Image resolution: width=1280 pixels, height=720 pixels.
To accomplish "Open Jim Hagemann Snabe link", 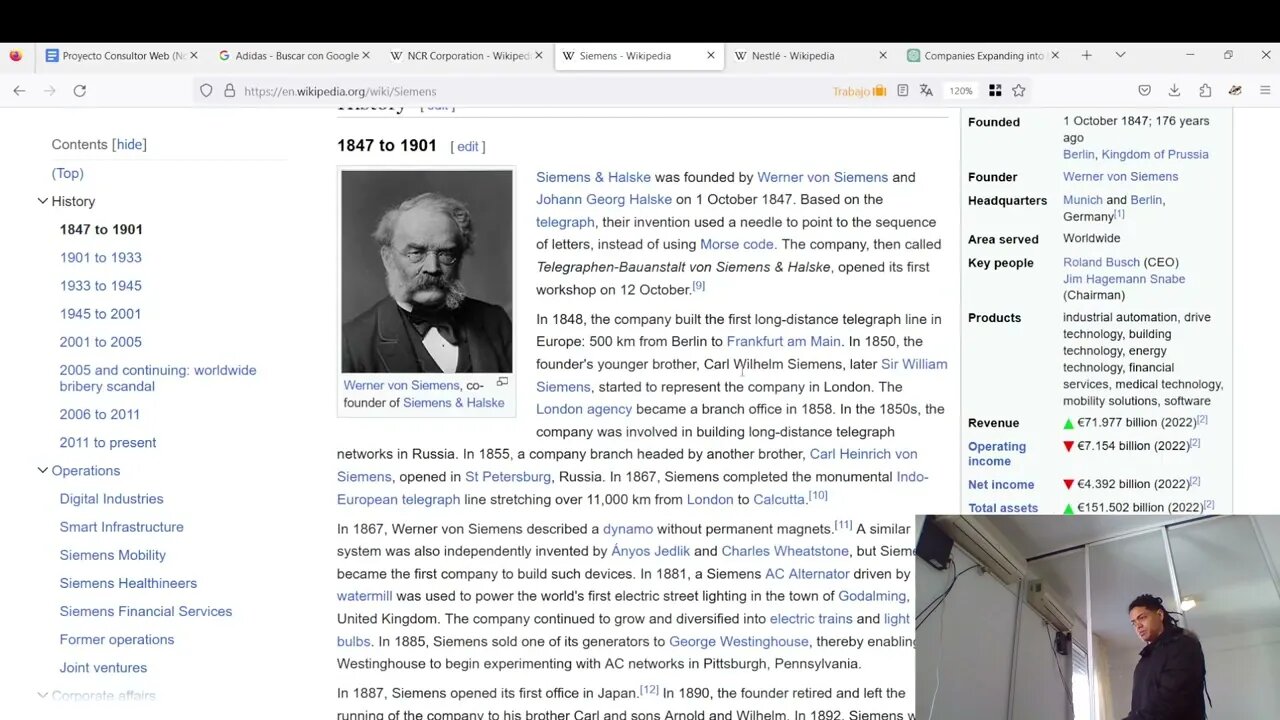I will point(1124,279).
